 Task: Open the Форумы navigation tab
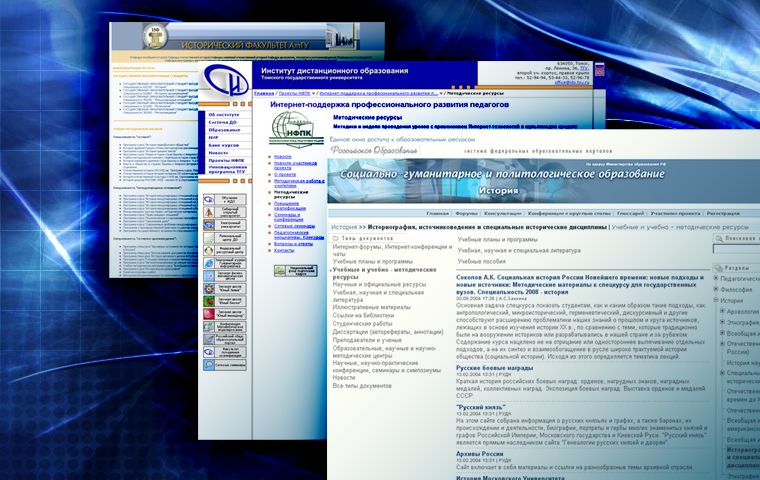point(466,213)
